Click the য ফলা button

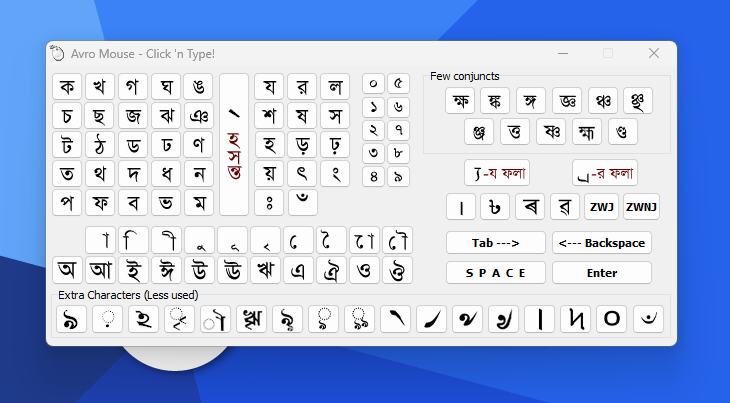[x=497, y=173]
